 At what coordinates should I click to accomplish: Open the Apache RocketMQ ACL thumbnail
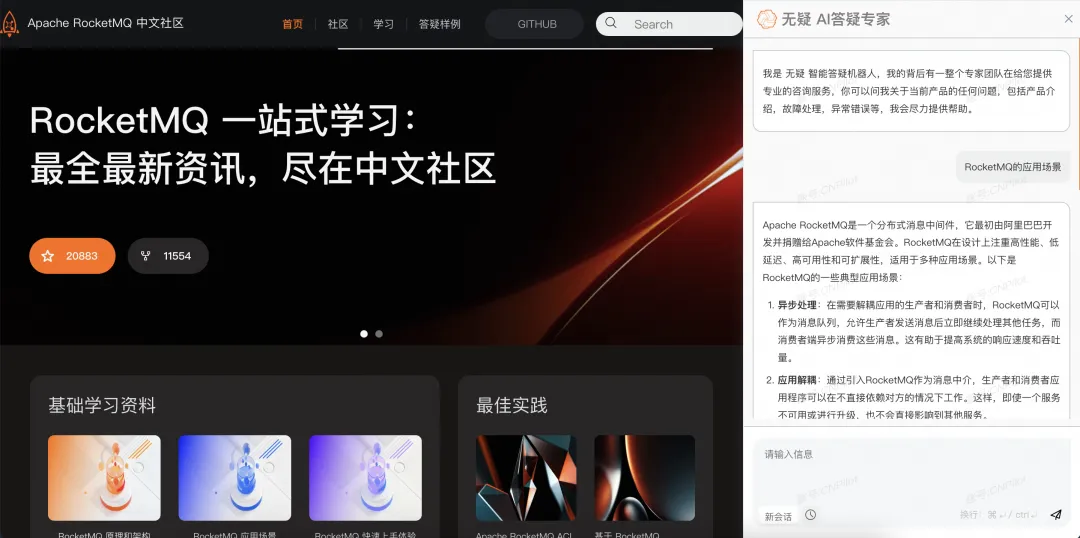[x=526, y=477]
